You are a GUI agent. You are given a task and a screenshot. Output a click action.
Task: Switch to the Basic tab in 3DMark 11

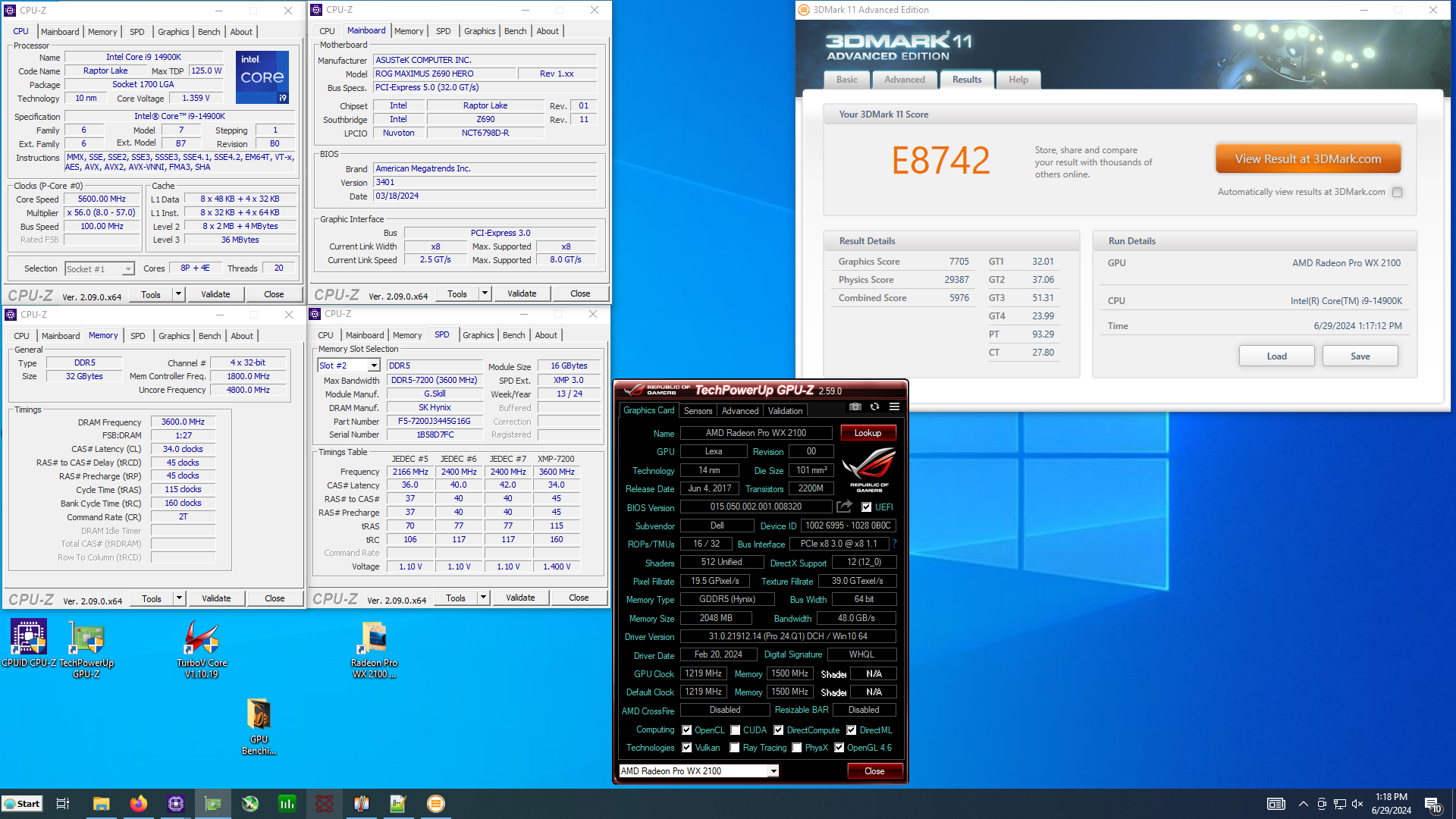point(847,80)
